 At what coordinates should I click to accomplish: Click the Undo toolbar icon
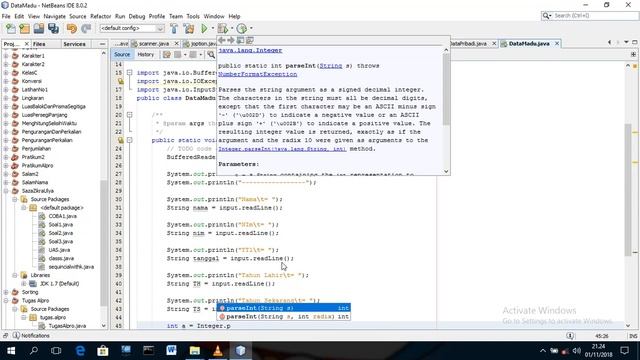coord(72,29)
